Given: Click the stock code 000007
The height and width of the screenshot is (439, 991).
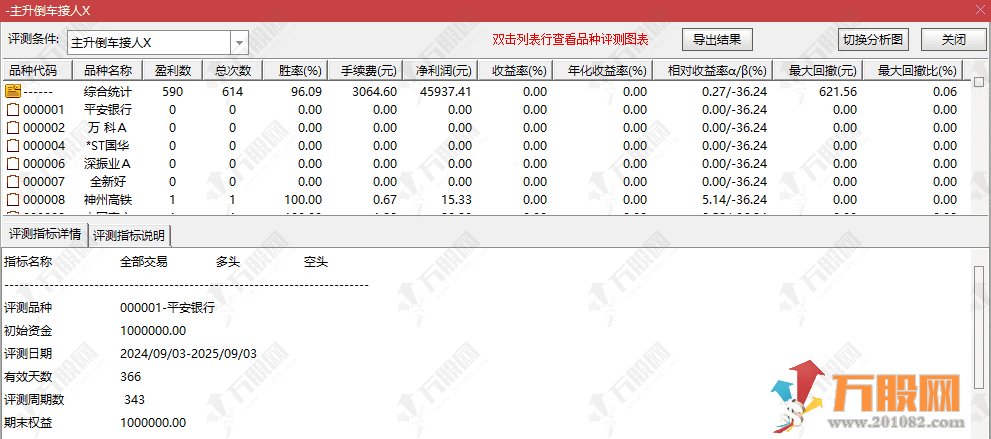Looking at the screenshot, I should point(44,182).
